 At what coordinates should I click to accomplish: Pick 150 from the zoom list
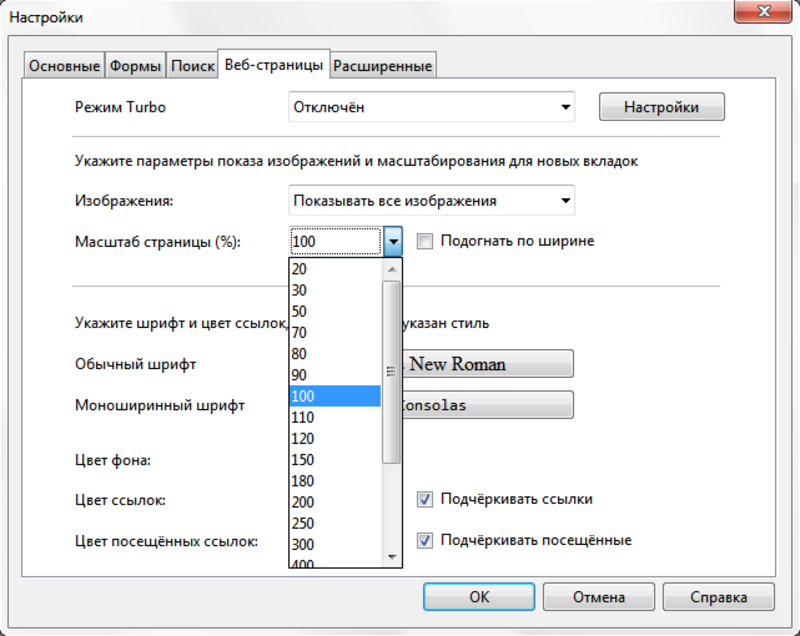pos(335,460)
